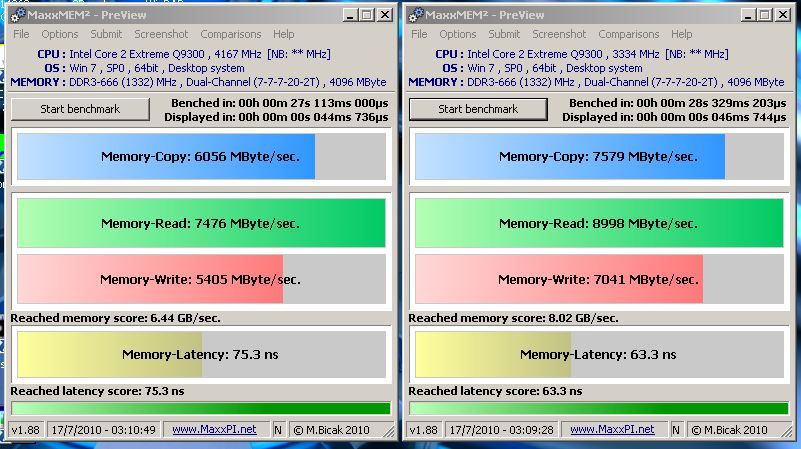
Task: Visit www.MaxxPI.net link in left window
Action: coord(214,430)
